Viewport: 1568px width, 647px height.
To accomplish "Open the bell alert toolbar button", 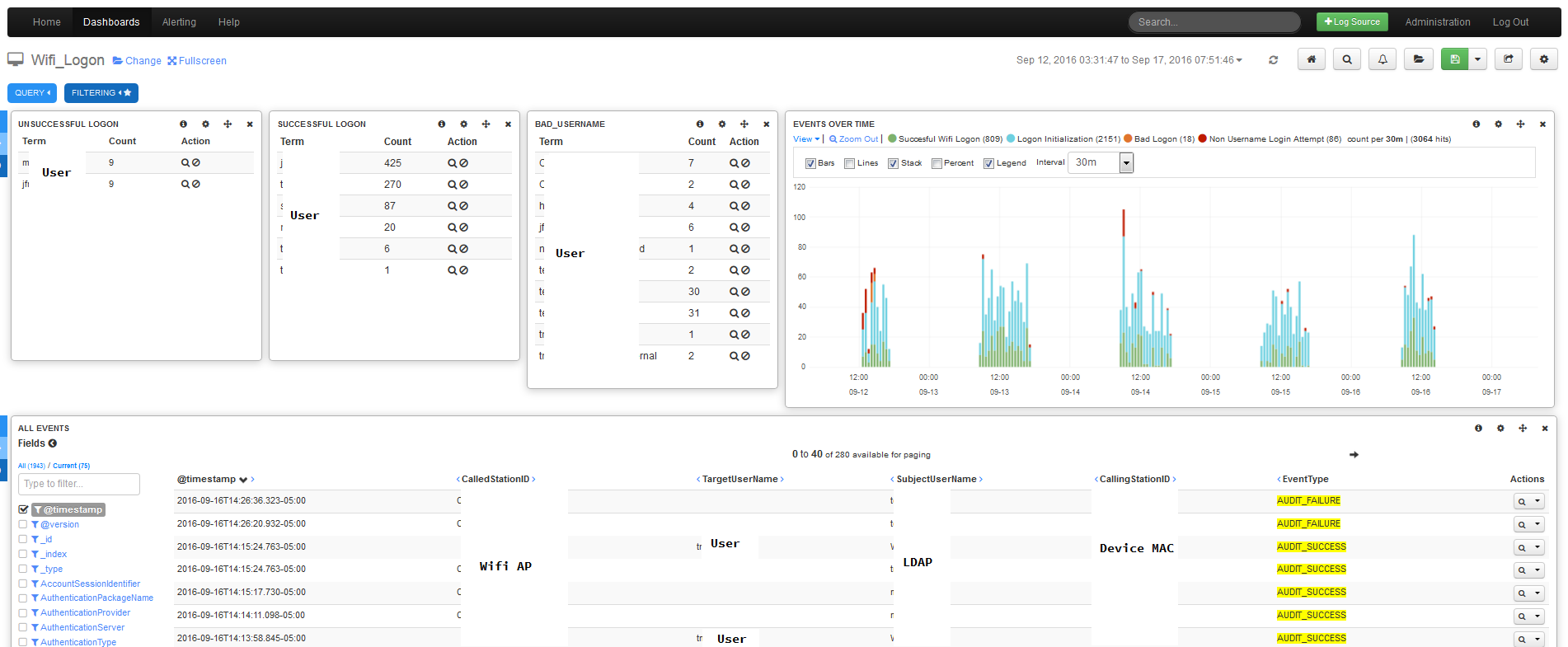I will 1383,59.
